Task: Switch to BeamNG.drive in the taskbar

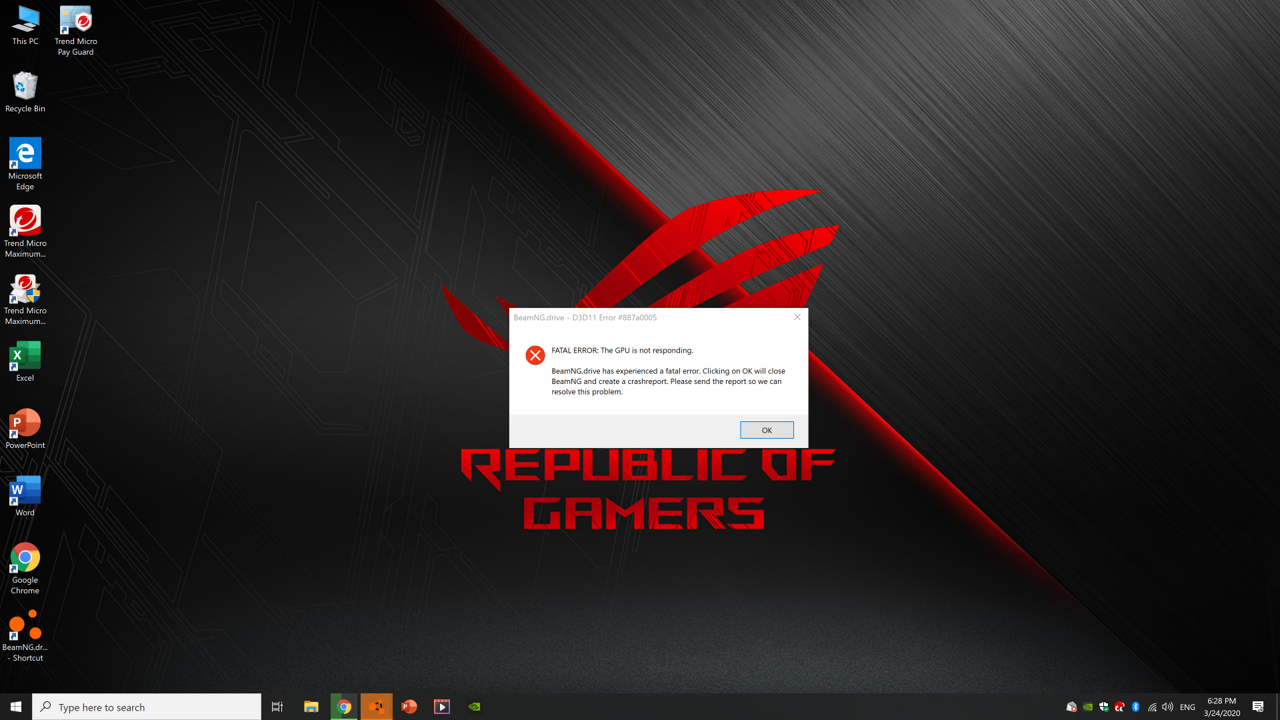Action: click(x=377, y=707)
